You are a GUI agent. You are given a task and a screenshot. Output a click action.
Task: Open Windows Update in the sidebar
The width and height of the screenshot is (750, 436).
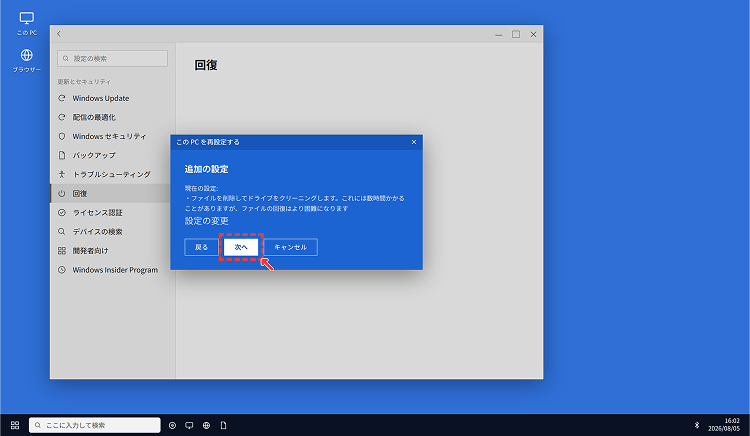coord(113,98)
